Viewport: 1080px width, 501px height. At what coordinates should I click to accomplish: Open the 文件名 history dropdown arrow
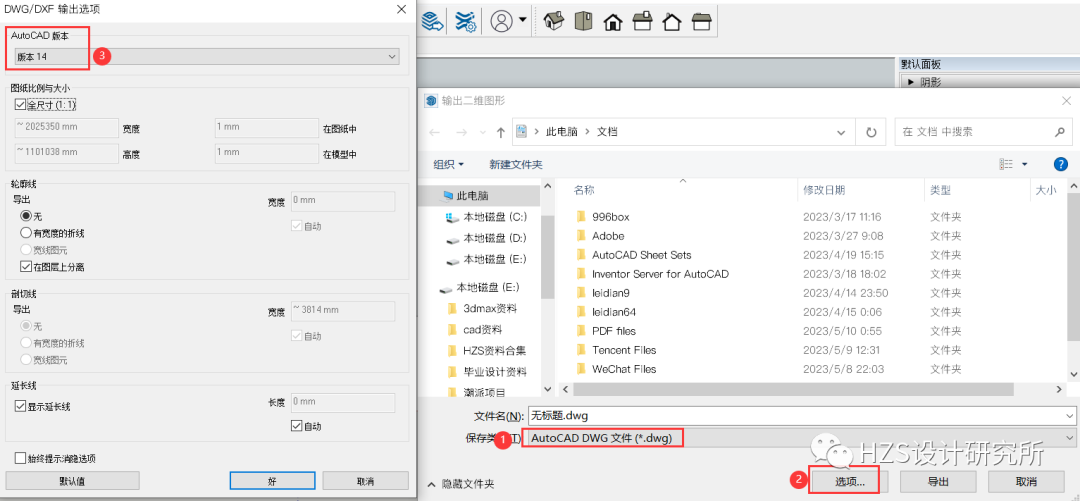[x=1069, y=416]
